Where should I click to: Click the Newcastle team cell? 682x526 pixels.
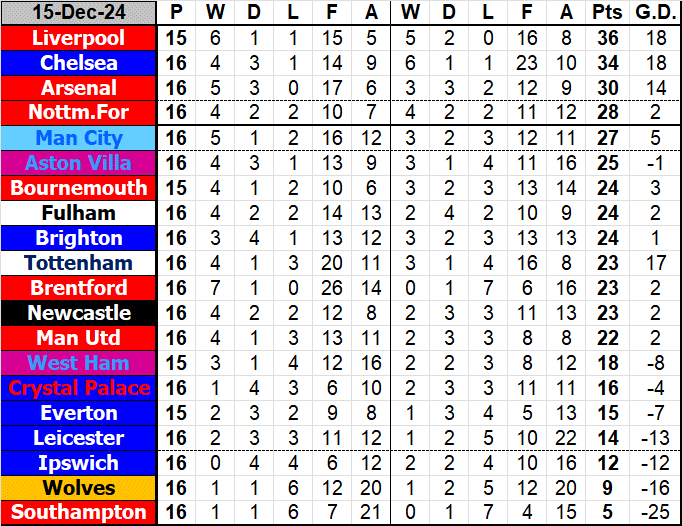79,313
